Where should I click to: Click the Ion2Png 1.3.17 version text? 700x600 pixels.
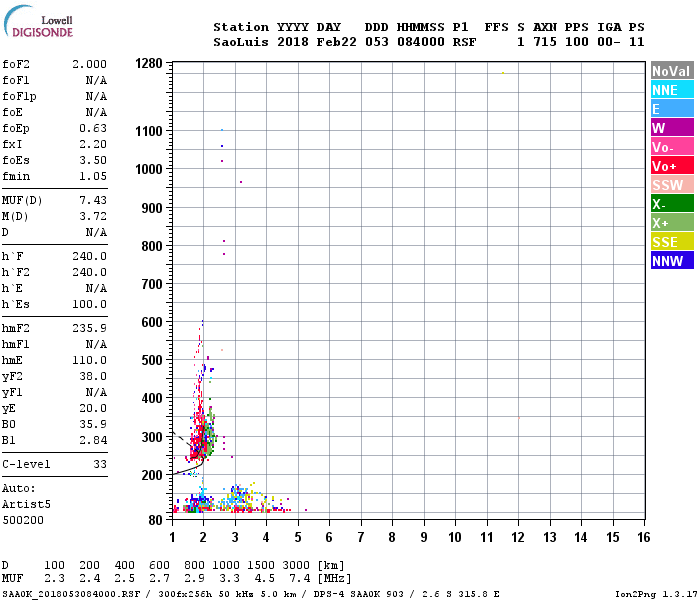pos(656,594)
